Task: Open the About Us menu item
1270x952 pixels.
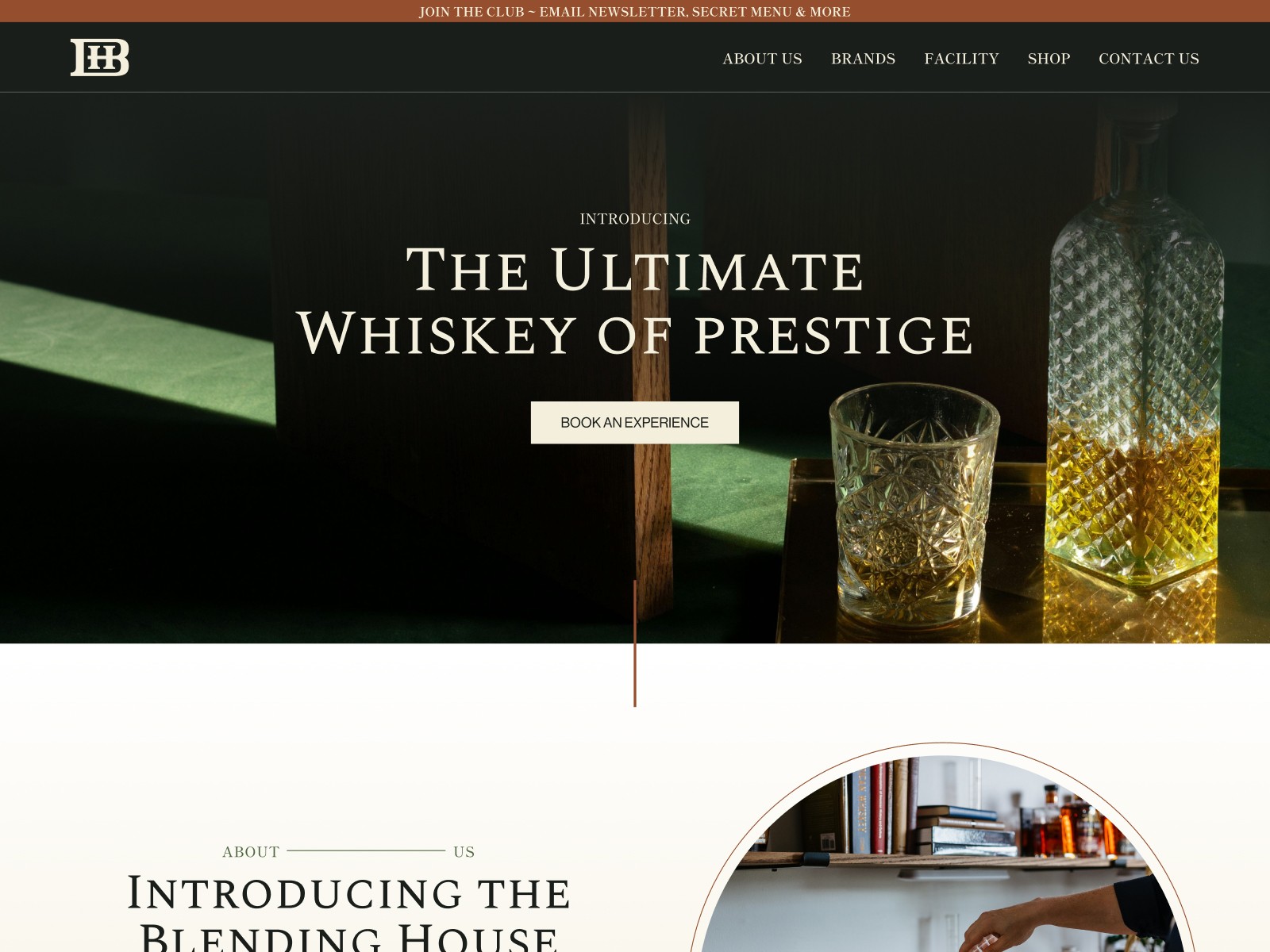Action: click(x=762, y=59)
